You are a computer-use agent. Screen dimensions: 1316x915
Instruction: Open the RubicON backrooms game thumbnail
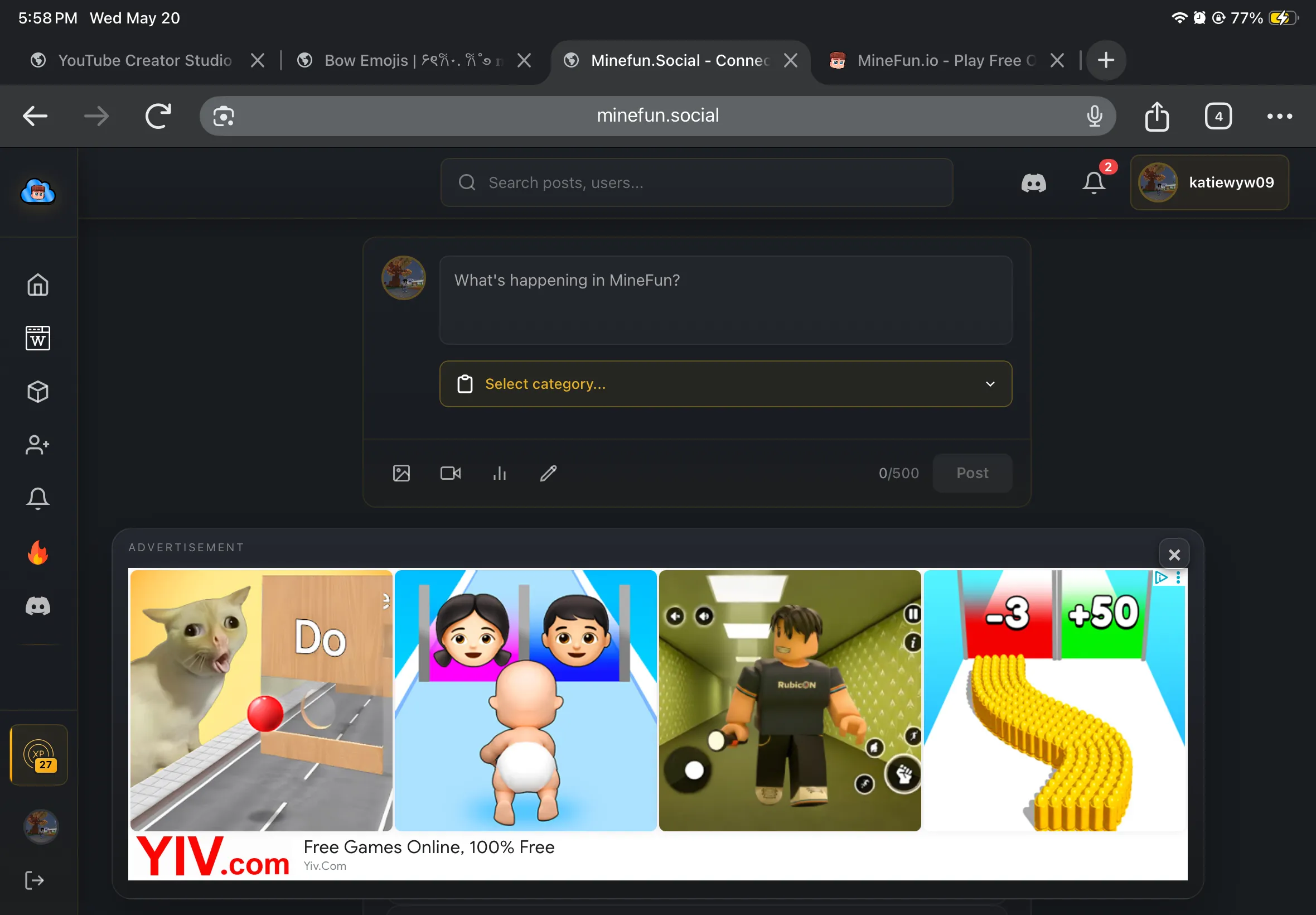tap(790, 700)
